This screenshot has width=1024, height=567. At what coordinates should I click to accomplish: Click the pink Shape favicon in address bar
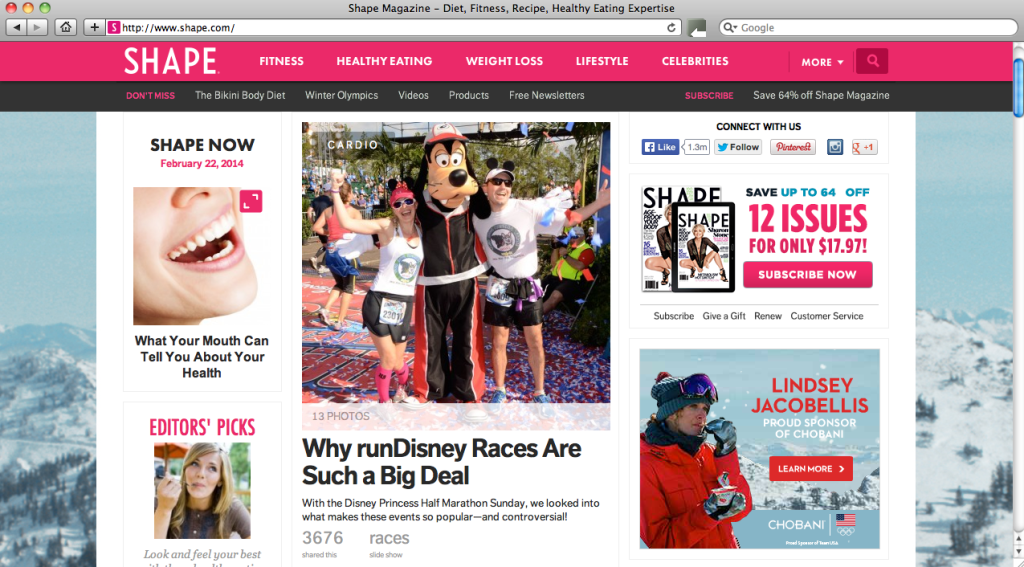(x=114, y=27)
